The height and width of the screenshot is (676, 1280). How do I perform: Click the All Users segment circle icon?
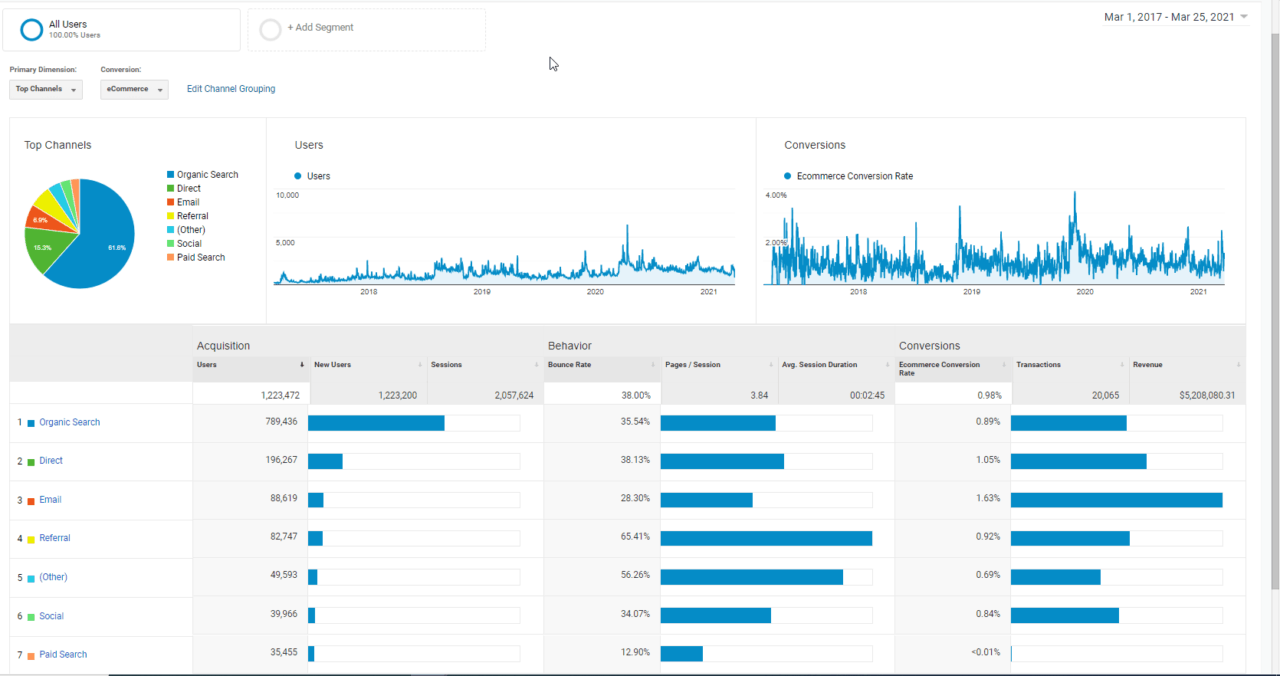pos(31,30)
